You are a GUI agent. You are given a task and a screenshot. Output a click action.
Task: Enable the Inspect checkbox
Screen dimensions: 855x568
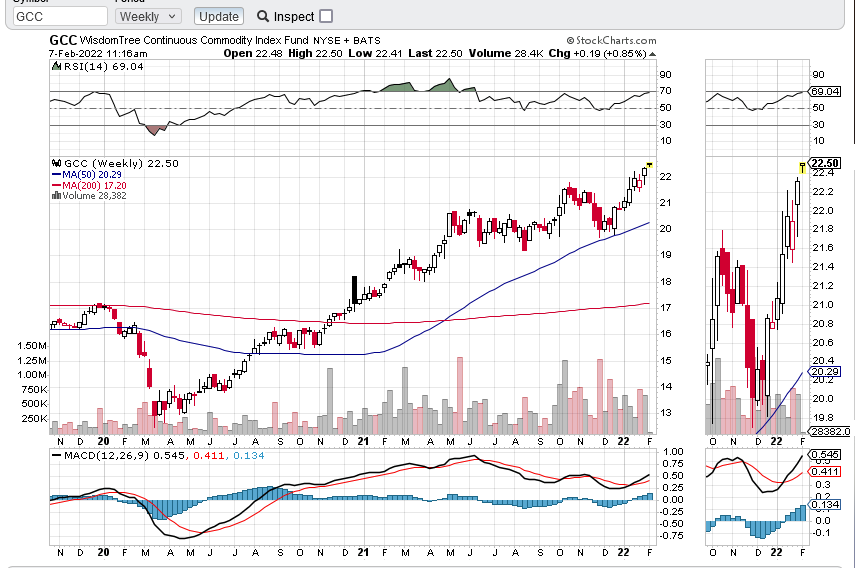(x=326, y=16)
